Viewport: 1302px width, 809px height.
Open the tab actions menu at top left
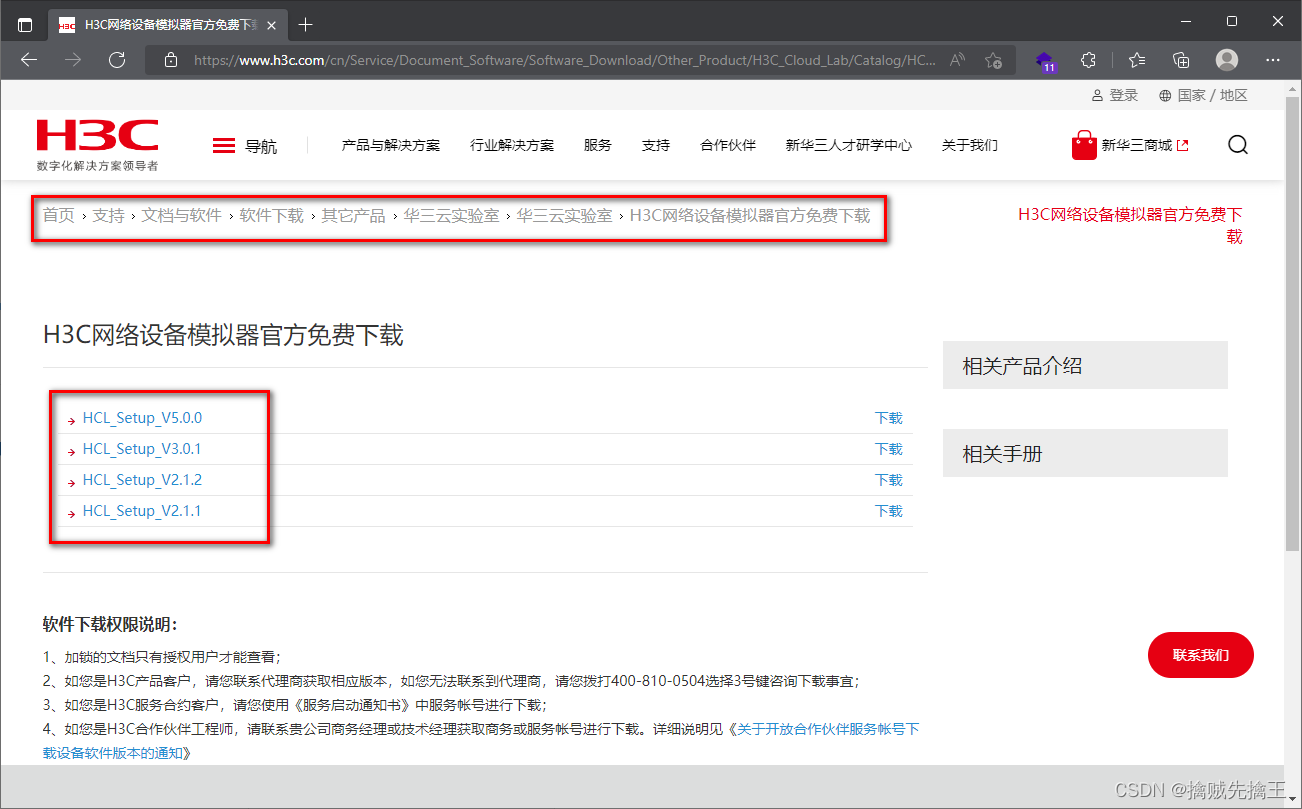25,22
